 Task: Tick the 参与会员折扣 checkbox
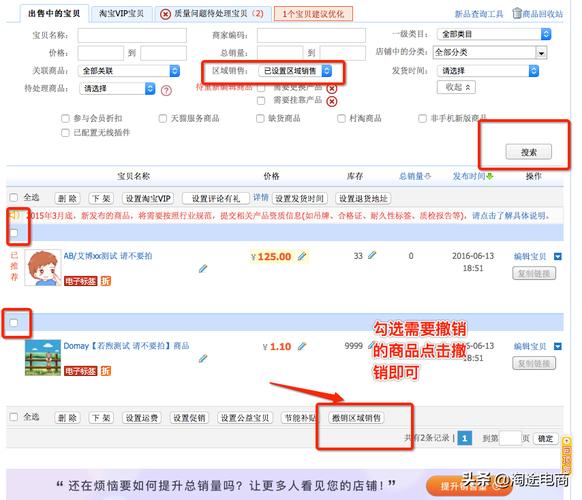[x=65, y=118]
